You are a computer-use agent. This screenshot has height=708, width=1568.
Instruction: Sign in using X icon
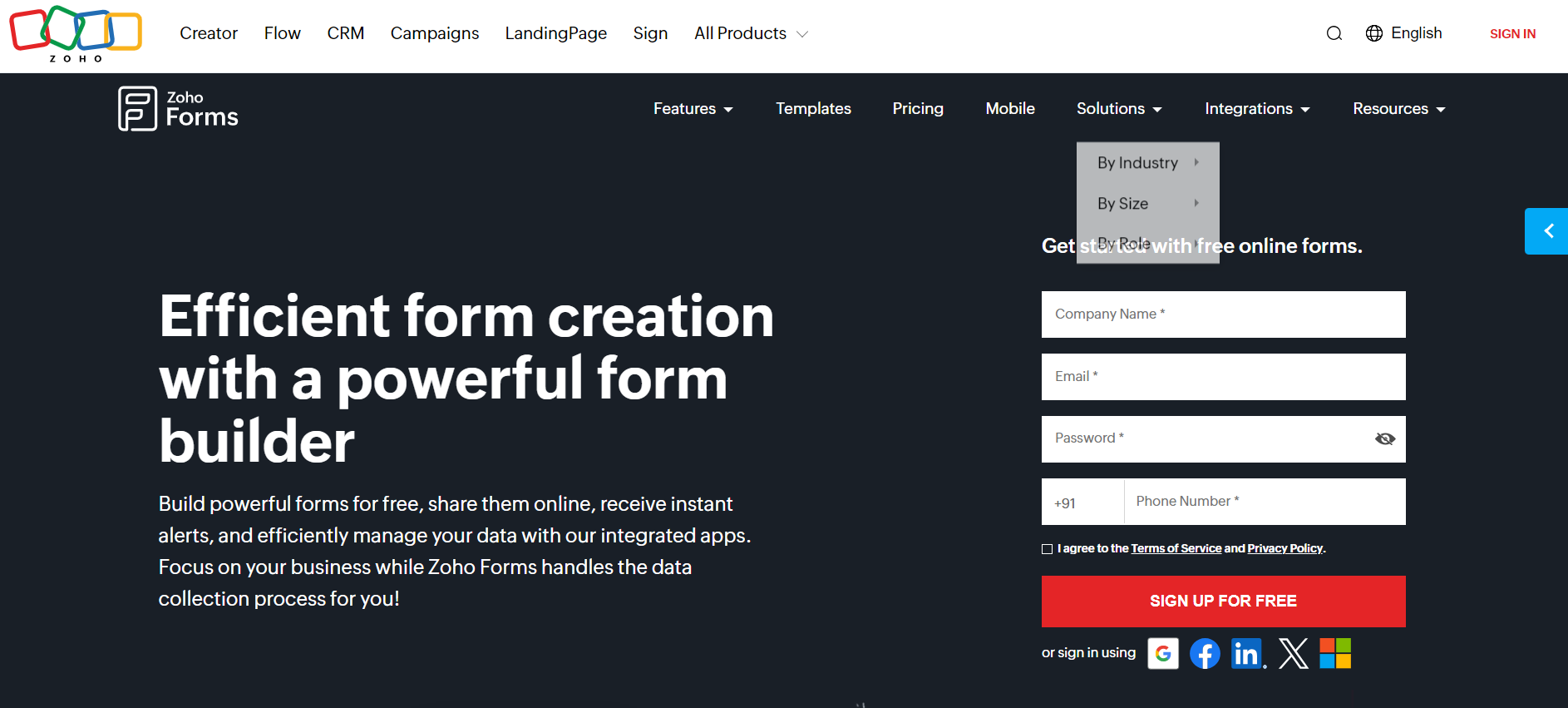click(1293, 654)
